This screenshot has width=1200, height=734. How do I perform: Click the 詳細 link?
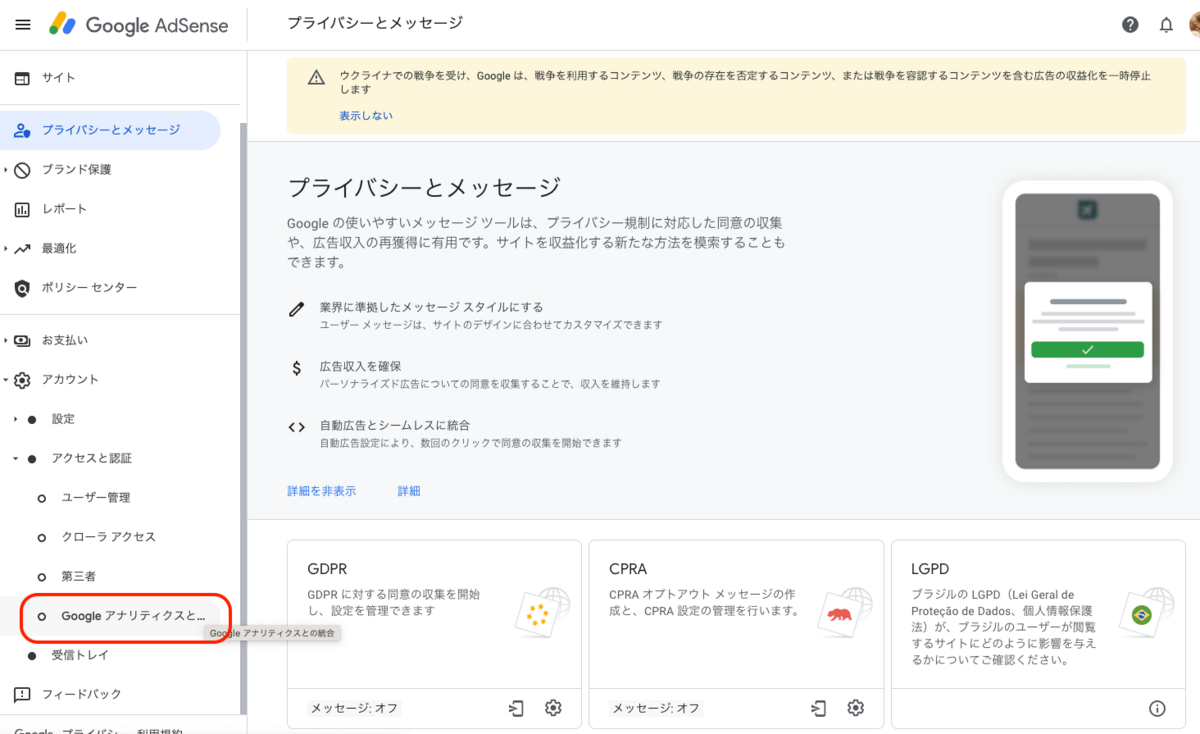click(409, 491)
